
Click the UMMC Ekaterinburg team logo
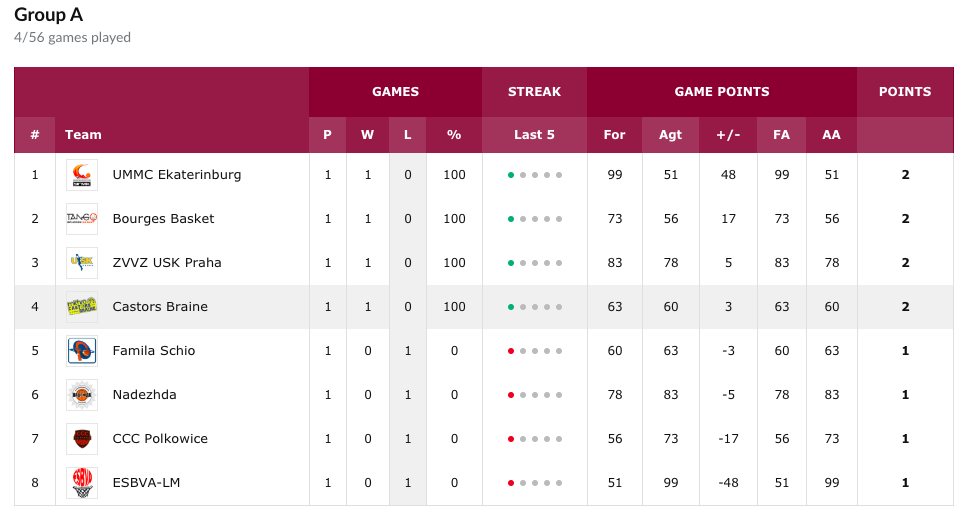pos(82,175)
